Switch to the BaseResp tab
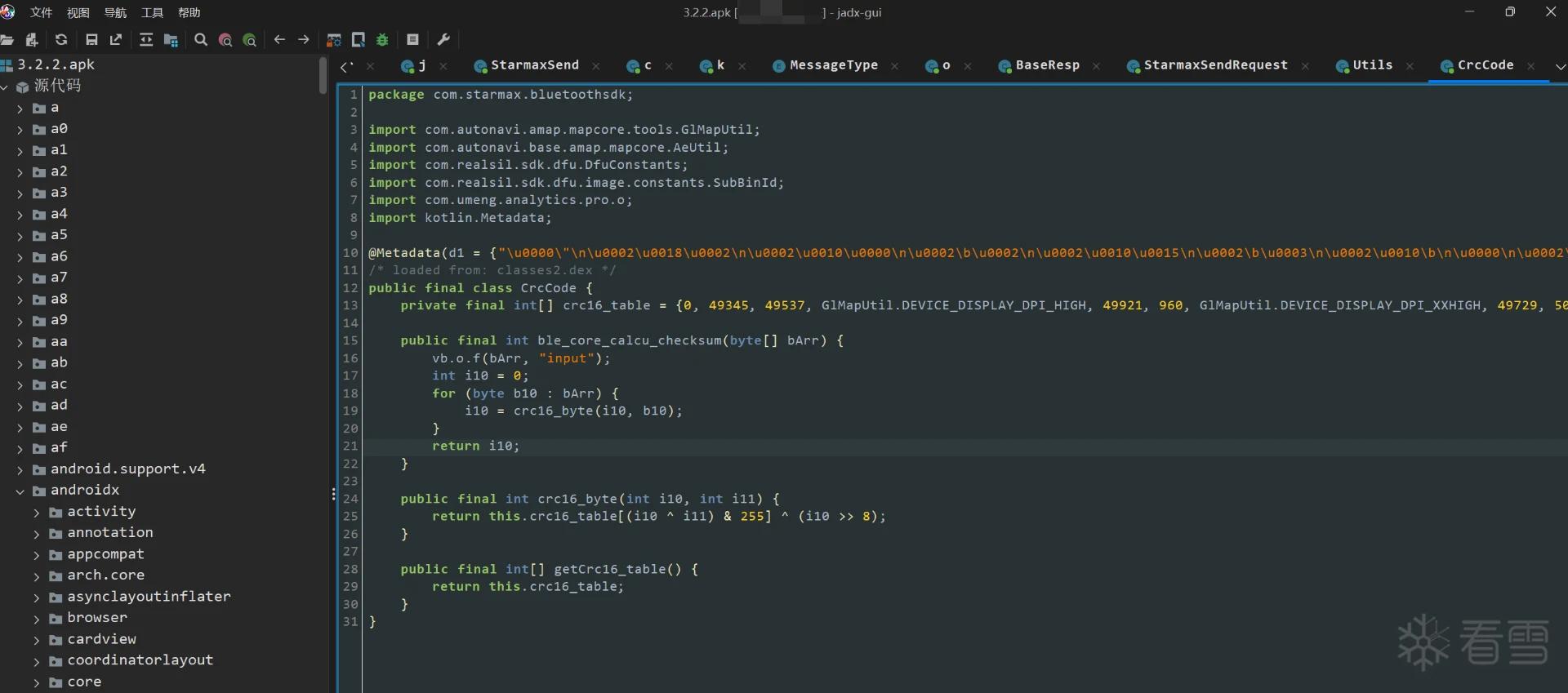The image size is (1568, 693). point(1040,65)
